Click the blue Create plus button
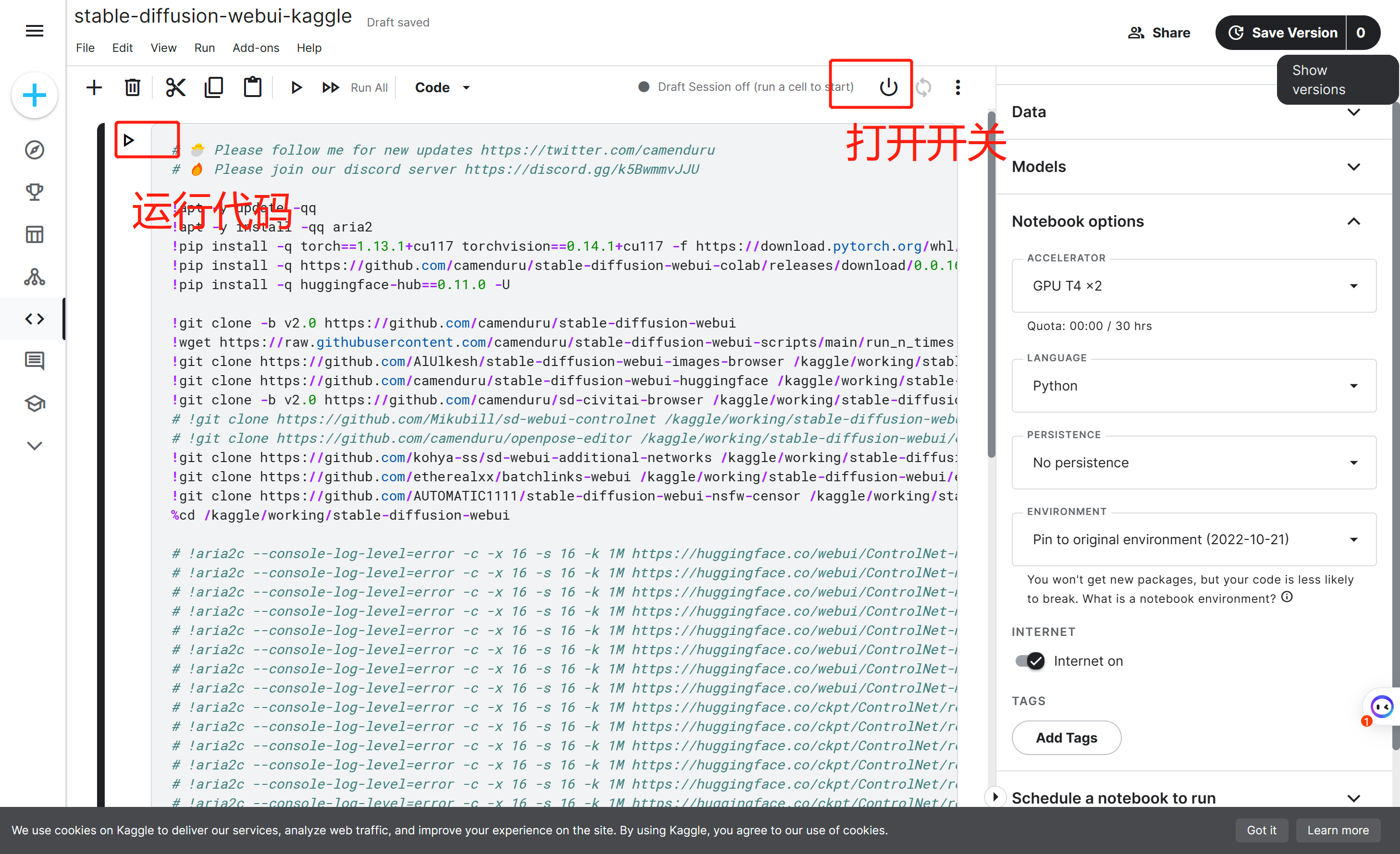This screenshot has height=854, width=1400. tap(35, 95)
